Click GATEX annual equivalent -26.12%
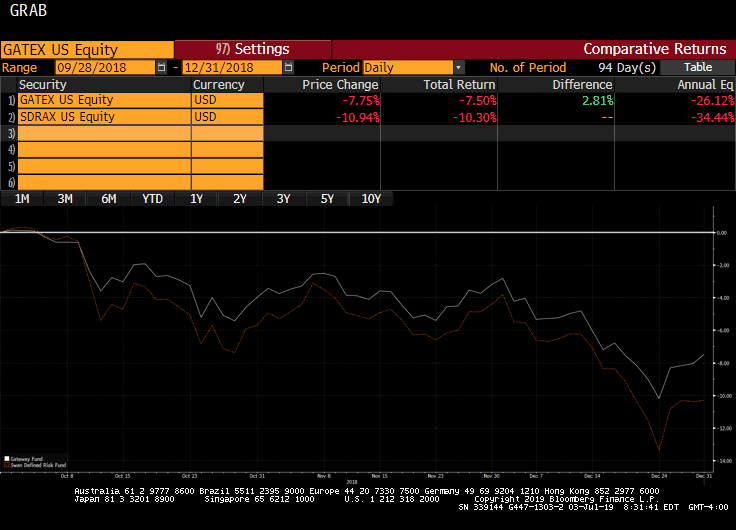736x530 pixels. [713, 100]
